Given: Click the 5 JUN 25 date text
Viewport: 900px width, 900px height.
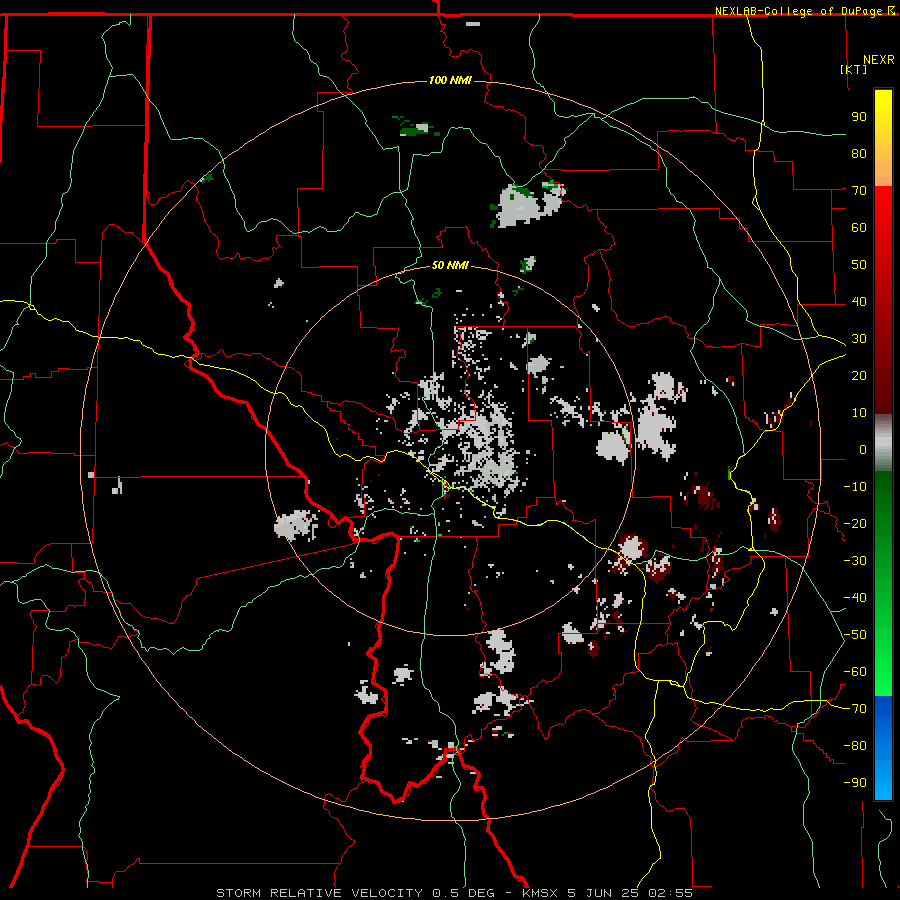Looking at the screenshot, I should pos(603,893).
